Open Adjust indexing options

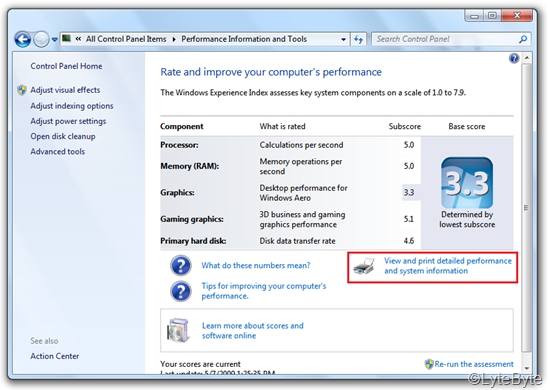pyautogui.click(x=72, y=106)
